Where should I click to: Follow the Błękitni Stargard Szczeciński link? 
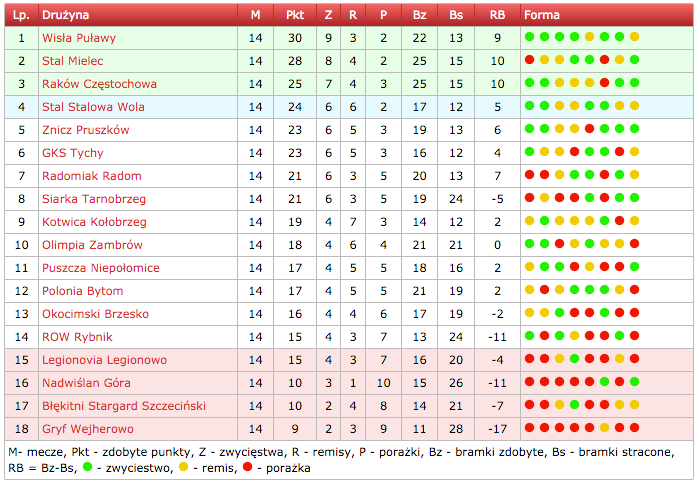[110, 406]
